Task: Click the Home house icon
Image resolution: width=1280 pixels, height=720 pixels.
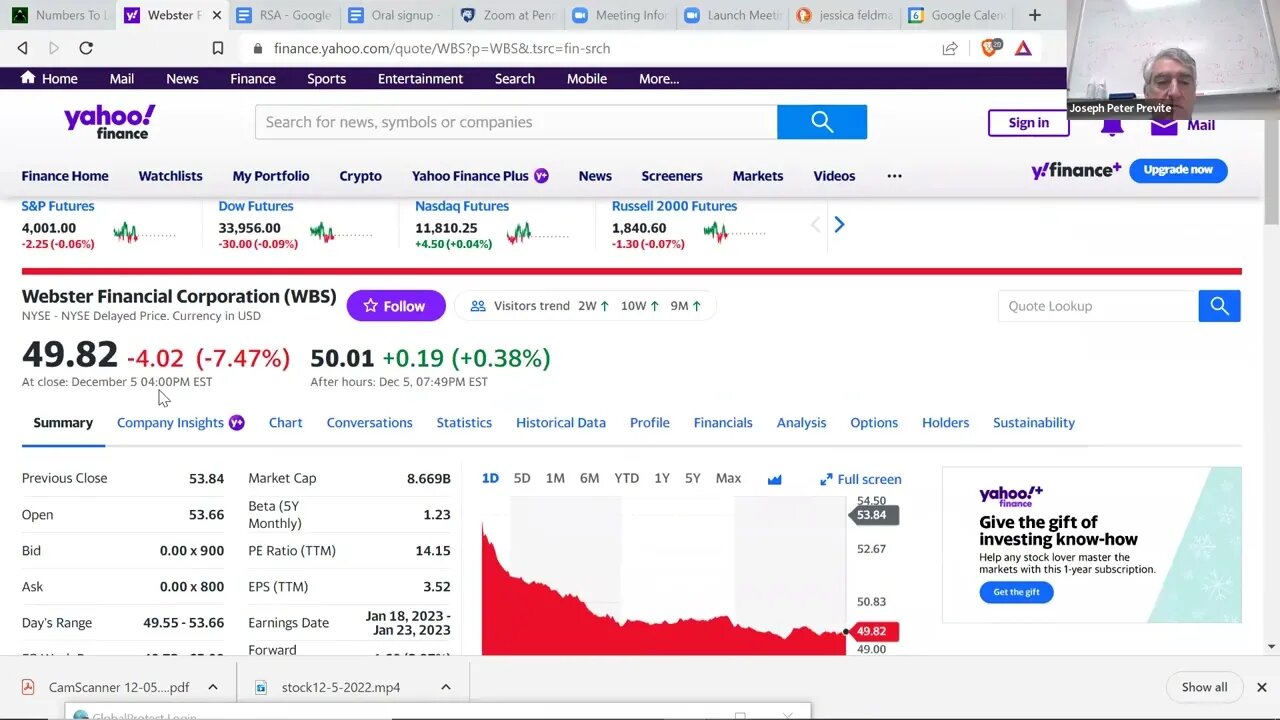Action: 28,78
